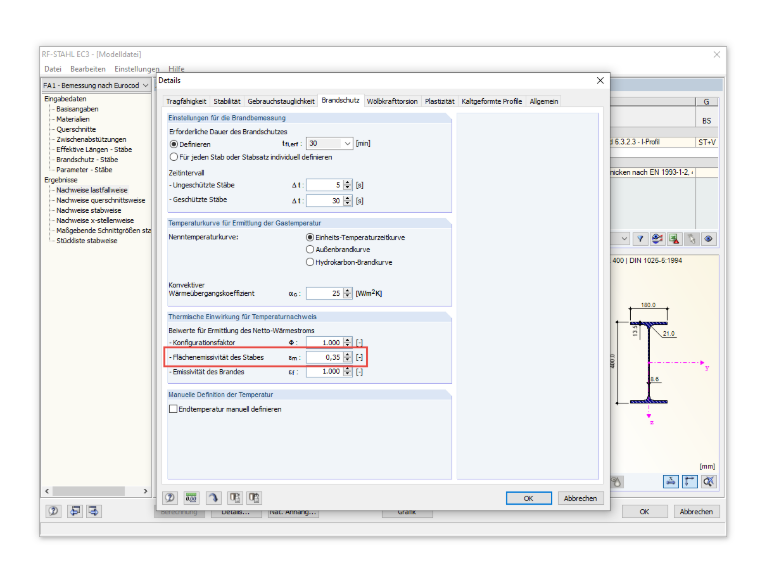The image size is (760, 570).
Task: Confirm the Details dialog with OK
Action: click(x=528, y=498)
